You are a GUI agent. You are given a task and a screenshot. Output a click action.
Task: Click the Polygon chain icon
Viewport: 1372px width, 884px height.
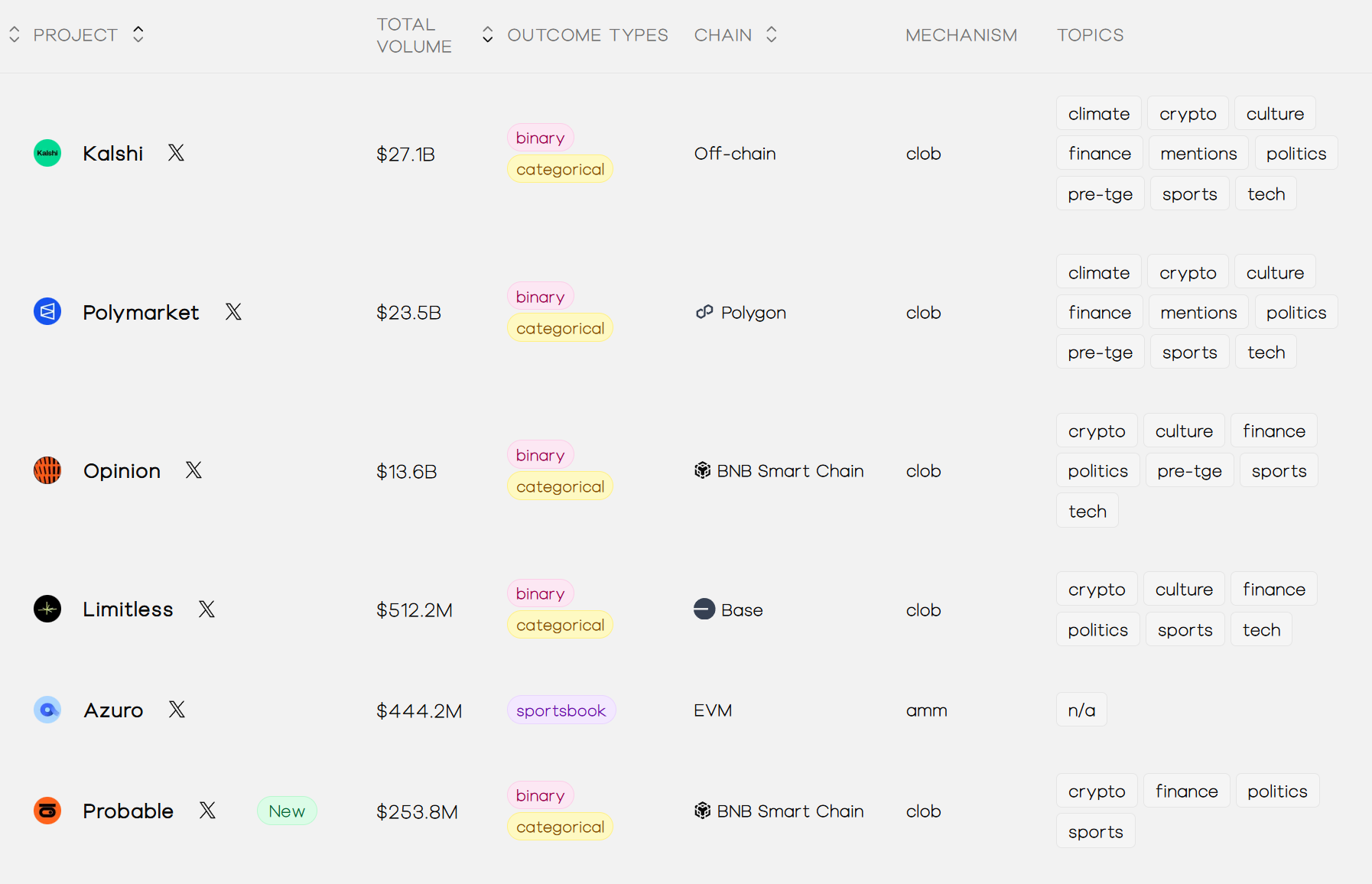coord(704,312)
